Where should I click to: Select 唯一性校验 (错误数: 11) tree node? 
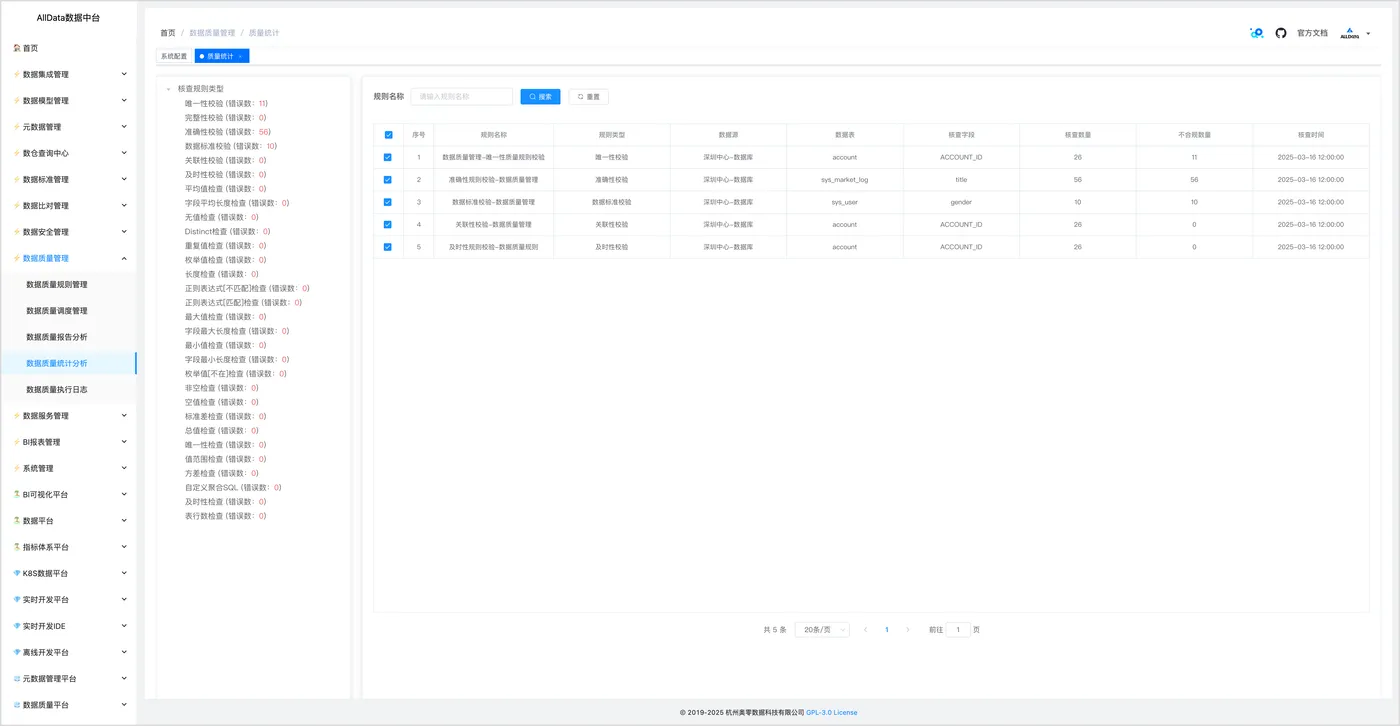226,103
